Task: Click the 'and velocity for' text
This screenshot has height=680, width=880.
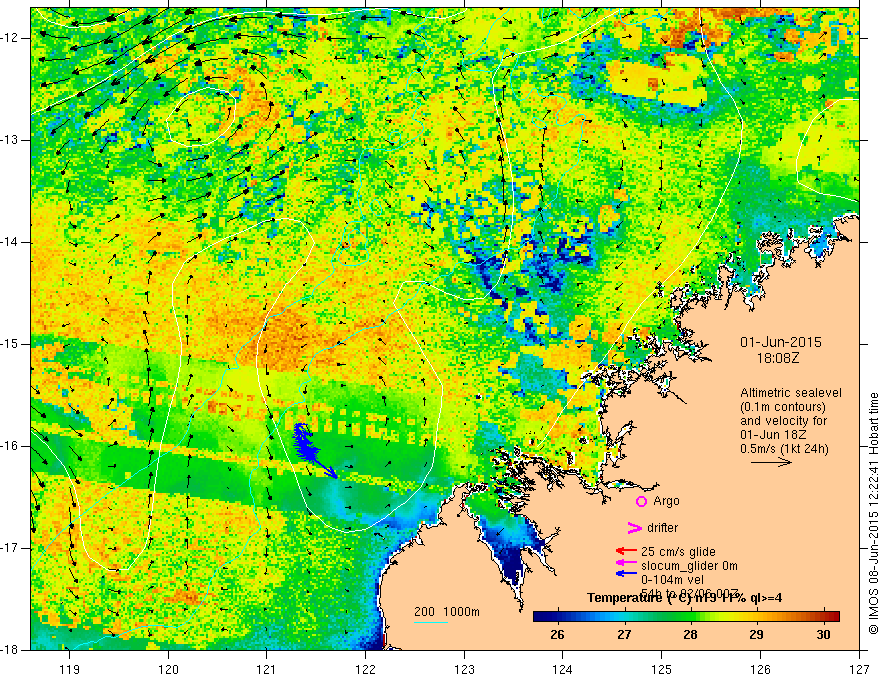Action: (x=783, y=421)
